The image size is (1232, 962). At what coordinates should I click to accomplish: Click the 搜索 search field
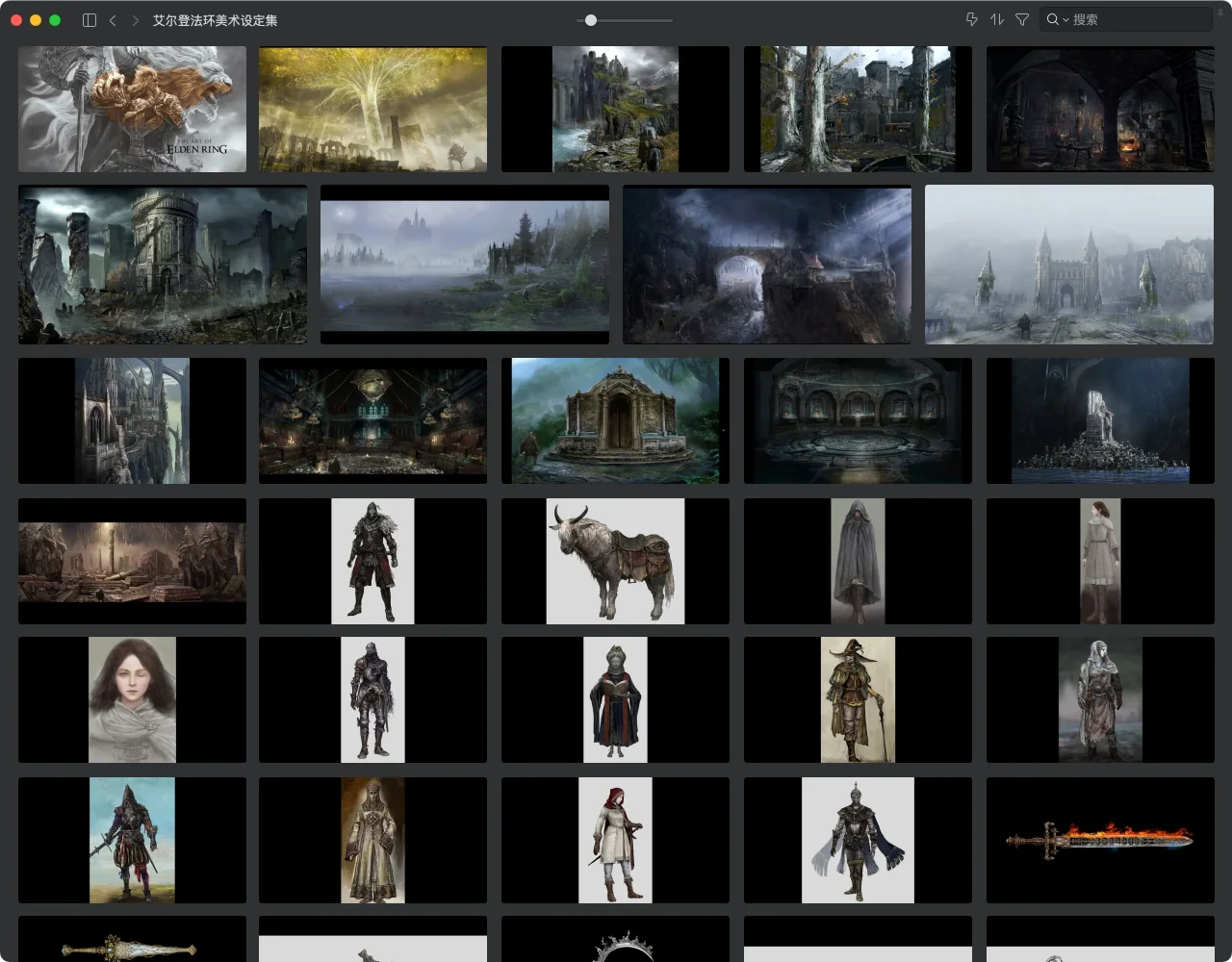point(1126,19)
